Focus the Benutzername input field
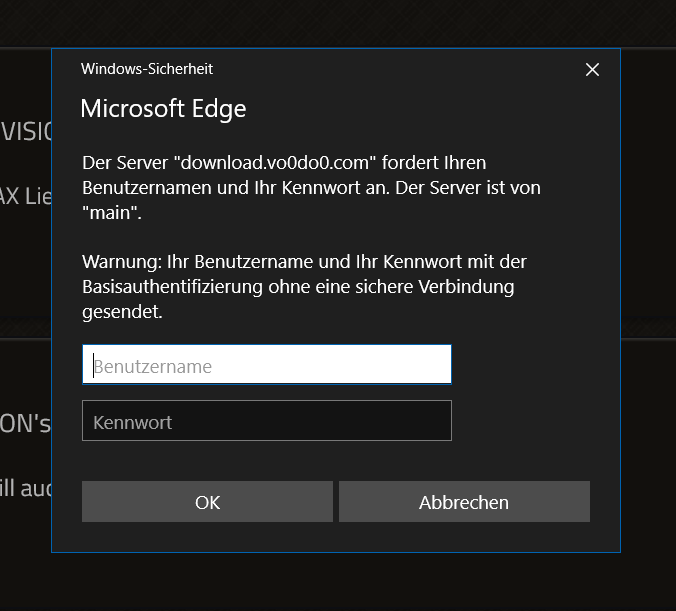676x611 pixels. (x=266, y=365)
